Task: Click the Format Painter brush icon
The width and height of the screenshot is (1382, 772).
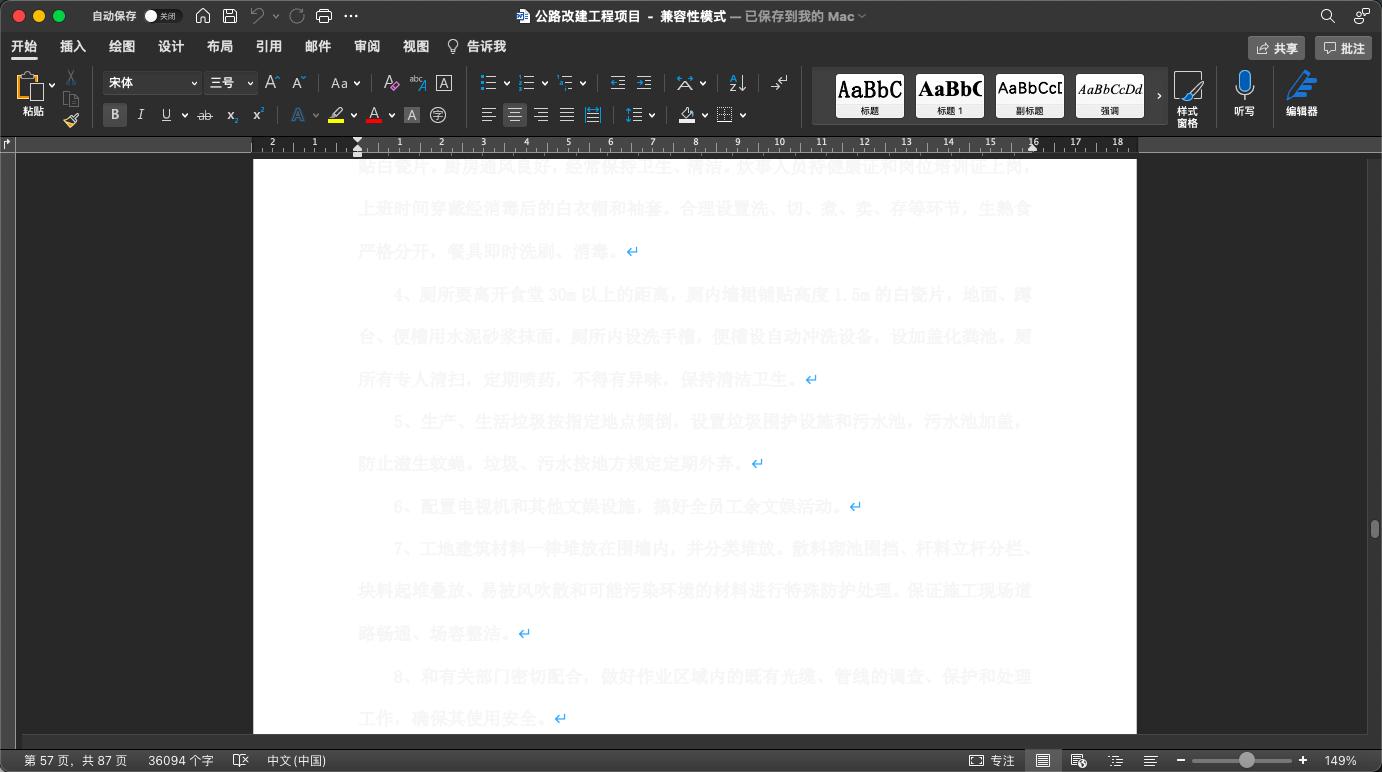Action: (71, 120)
